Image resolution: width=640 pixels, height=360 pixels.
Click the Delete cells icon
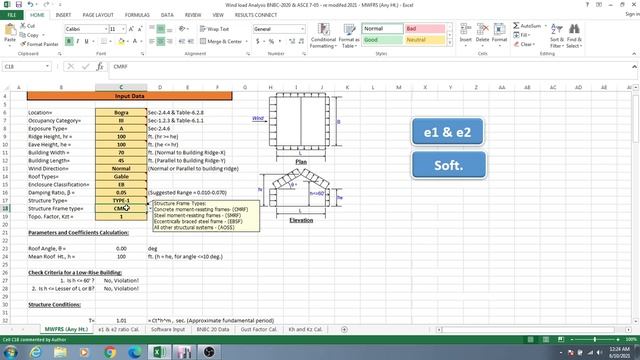482,30
